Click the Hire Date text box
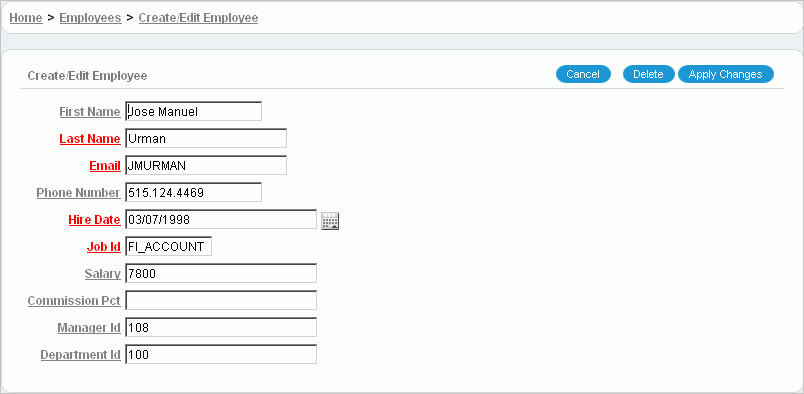Image resolution: width=804 pixels, height=394 pixels. [221, 220]
